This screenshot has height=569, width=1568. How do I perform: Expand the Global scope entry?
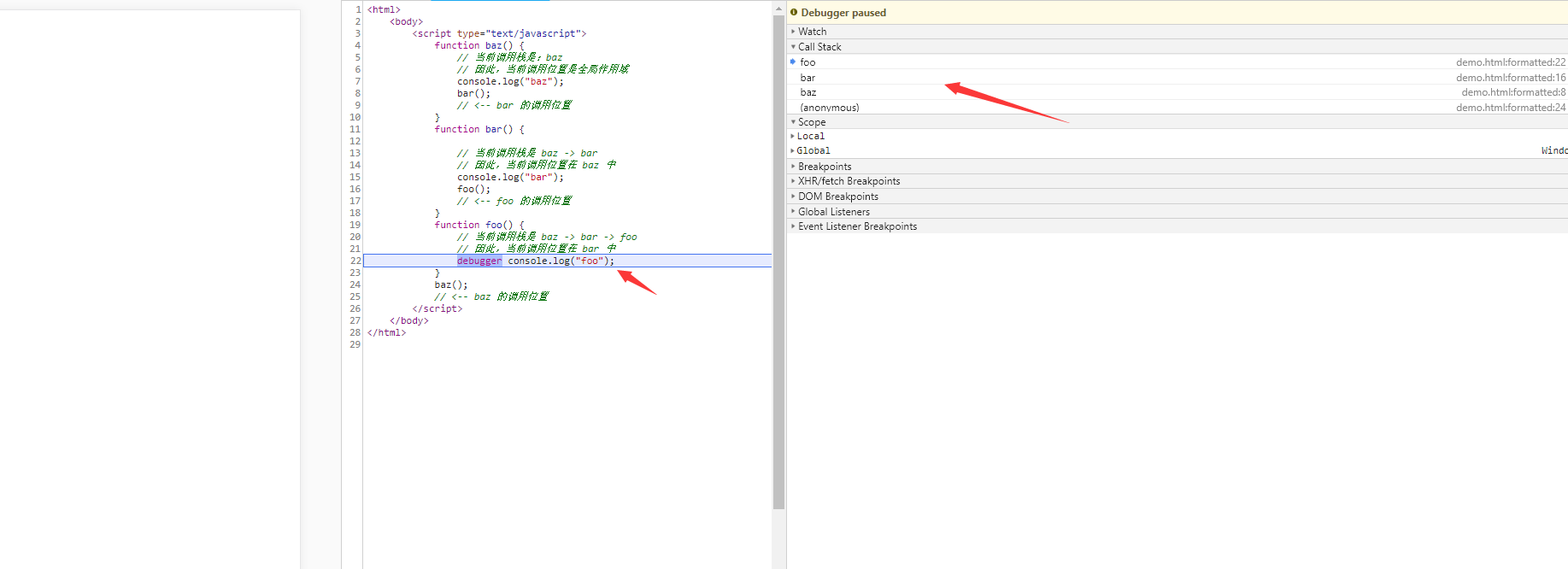(813, 150)
